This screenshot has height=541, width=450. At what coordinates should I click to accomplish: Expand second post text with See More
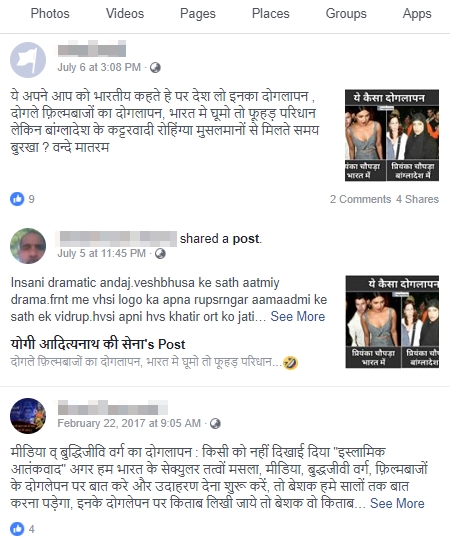(x=297, y=316)
